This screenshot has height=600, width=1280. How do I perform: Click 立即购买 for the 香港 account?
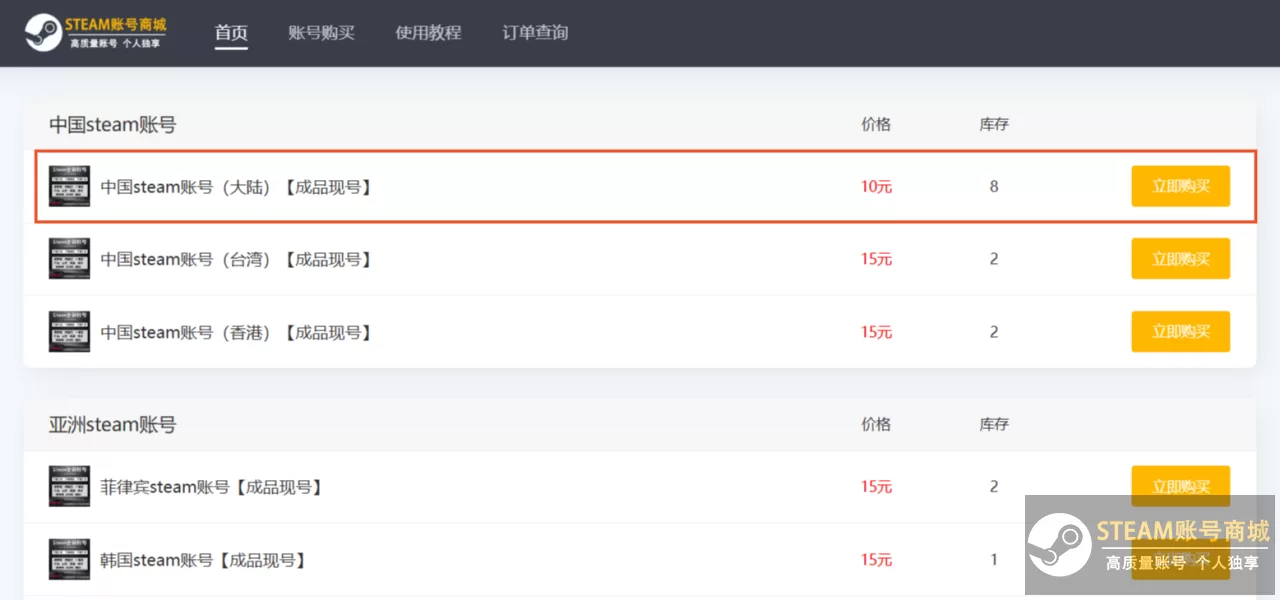[x=1180, y=331]
